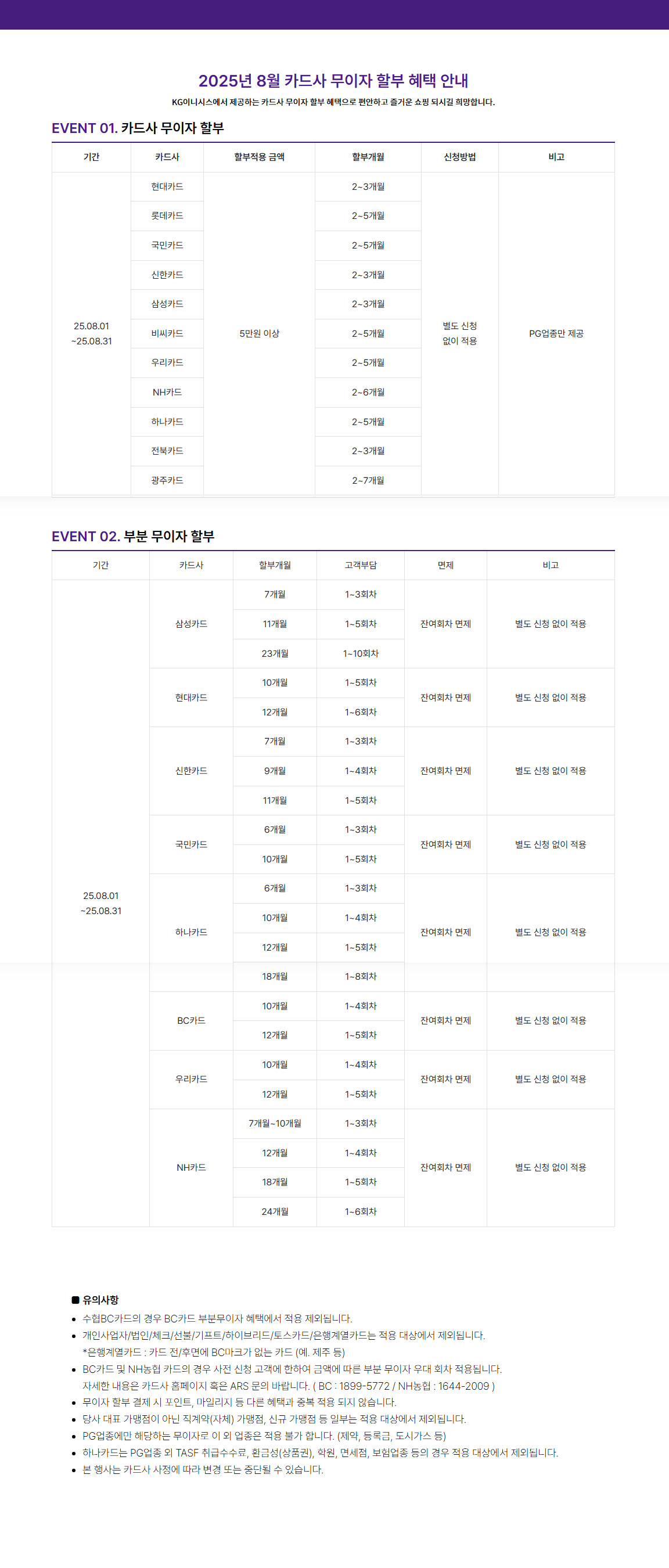This screenshot has width=669, height=1568.
Task: Click the 전북카드 row label
Action: [167, 451]
